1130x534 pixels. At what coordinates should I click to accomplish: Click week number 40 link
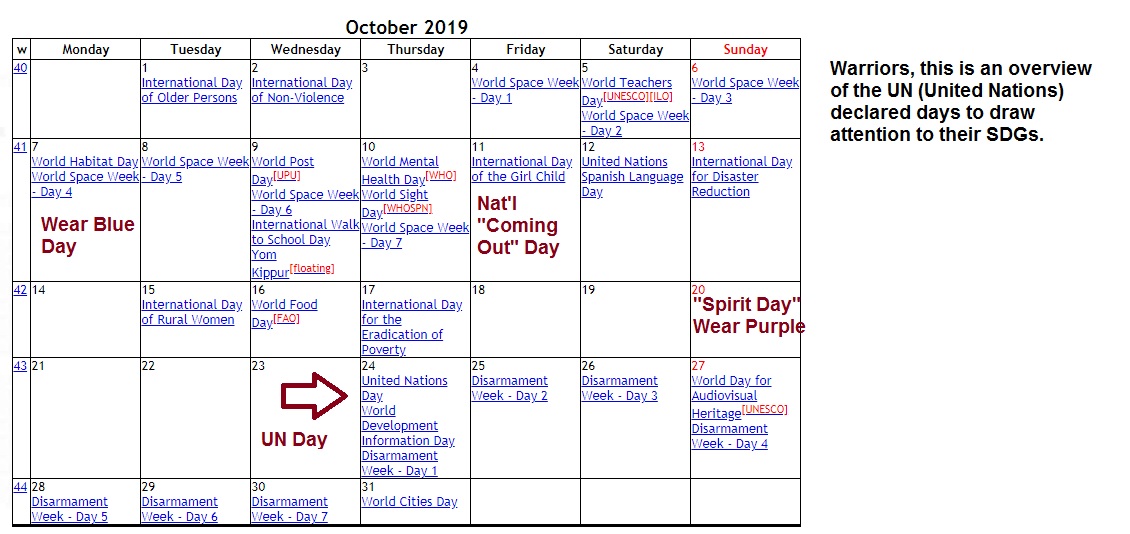[20, 68]
